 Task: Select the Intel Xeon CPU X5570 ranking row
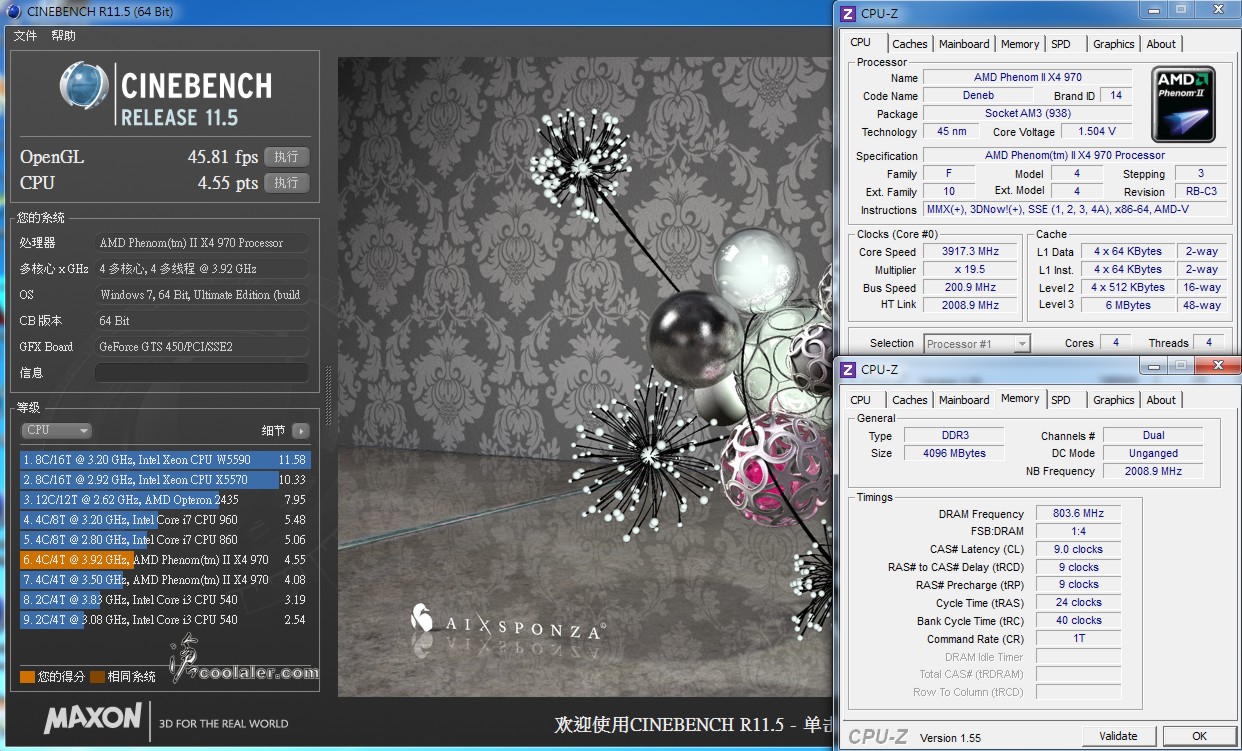[165, 480]
